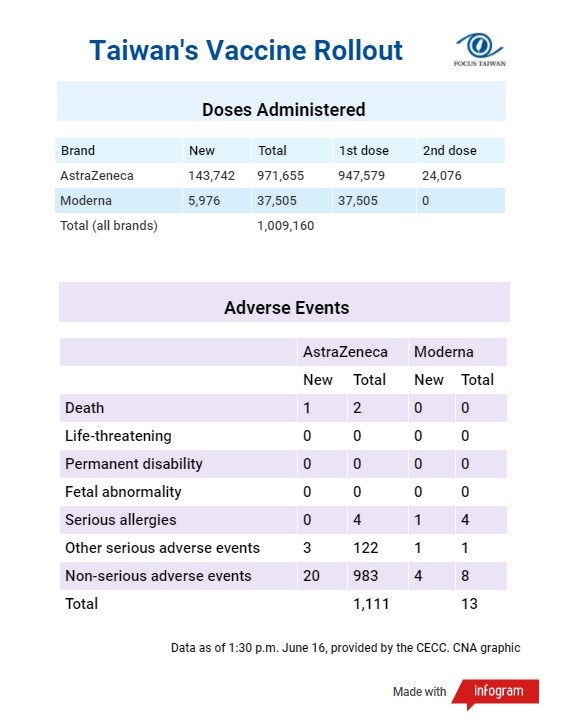Image resolution: width=569 pixels, height=722 pixels.
Task: Select the Adverse Events header banner
Action: click(284, 302)
